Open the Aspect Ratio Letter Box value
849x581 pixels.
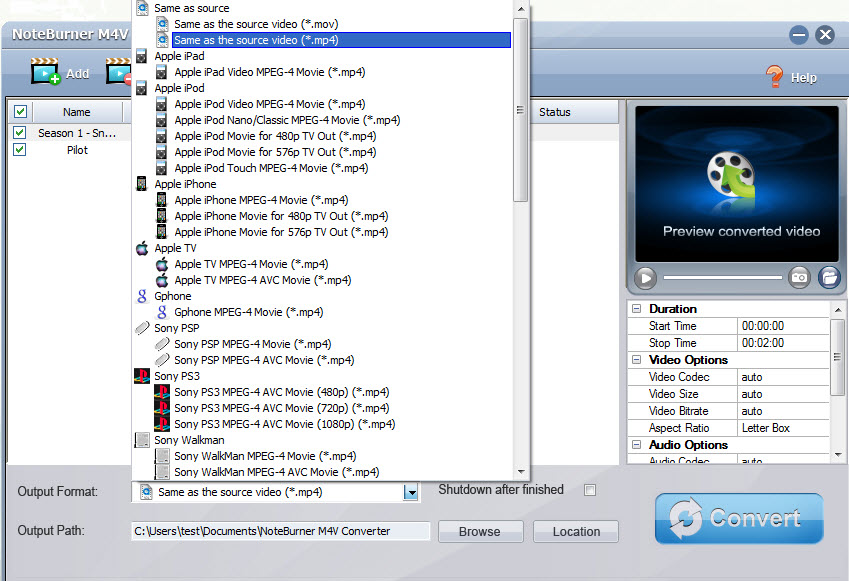tap(783, 428)
